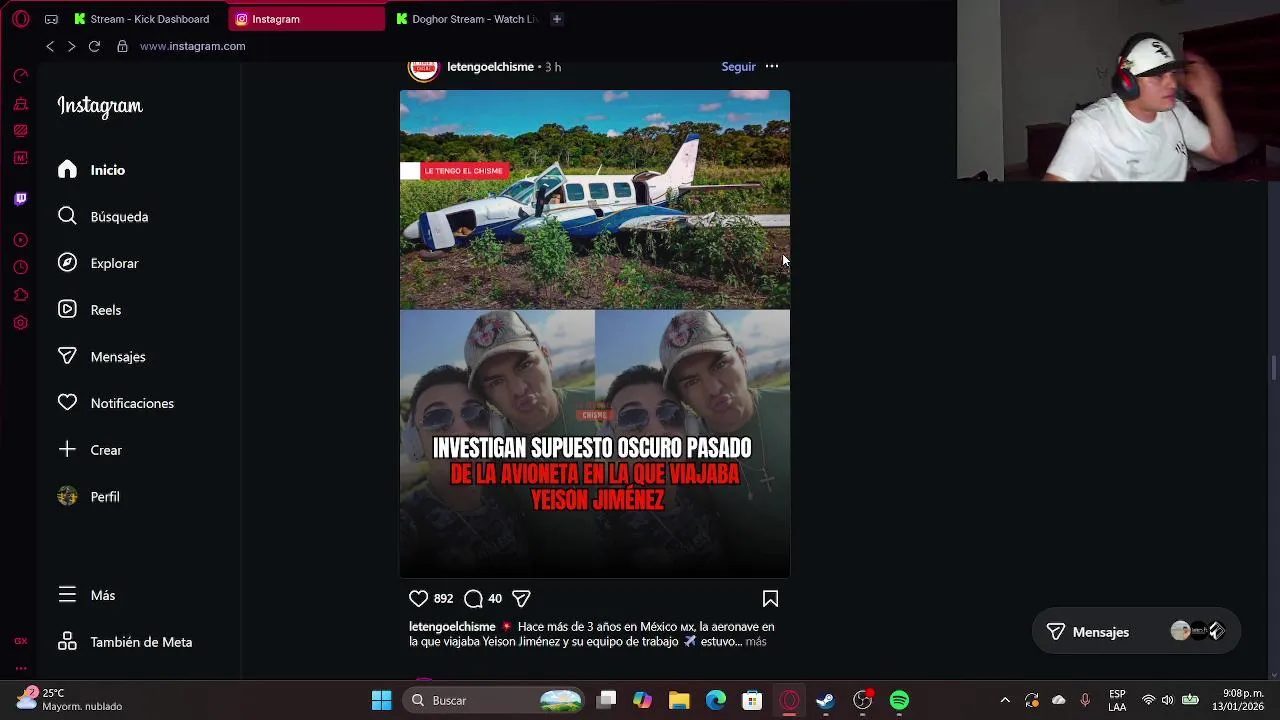
Task: View the 892 likes count
Action: coord(443,599)
